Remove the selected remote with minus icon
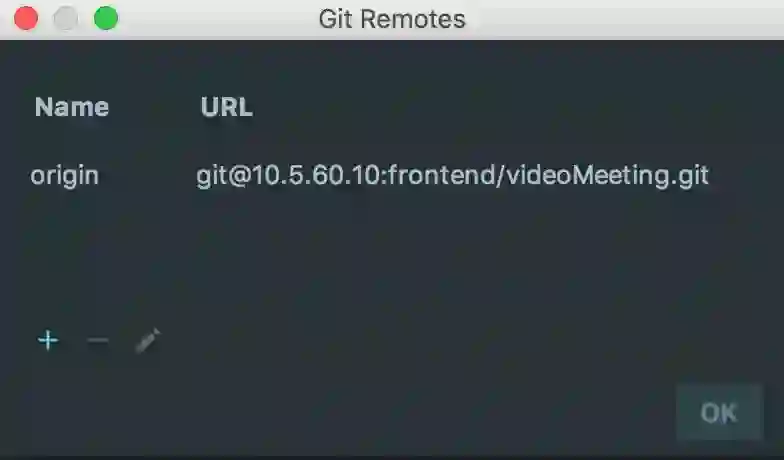 click(98, 340)
